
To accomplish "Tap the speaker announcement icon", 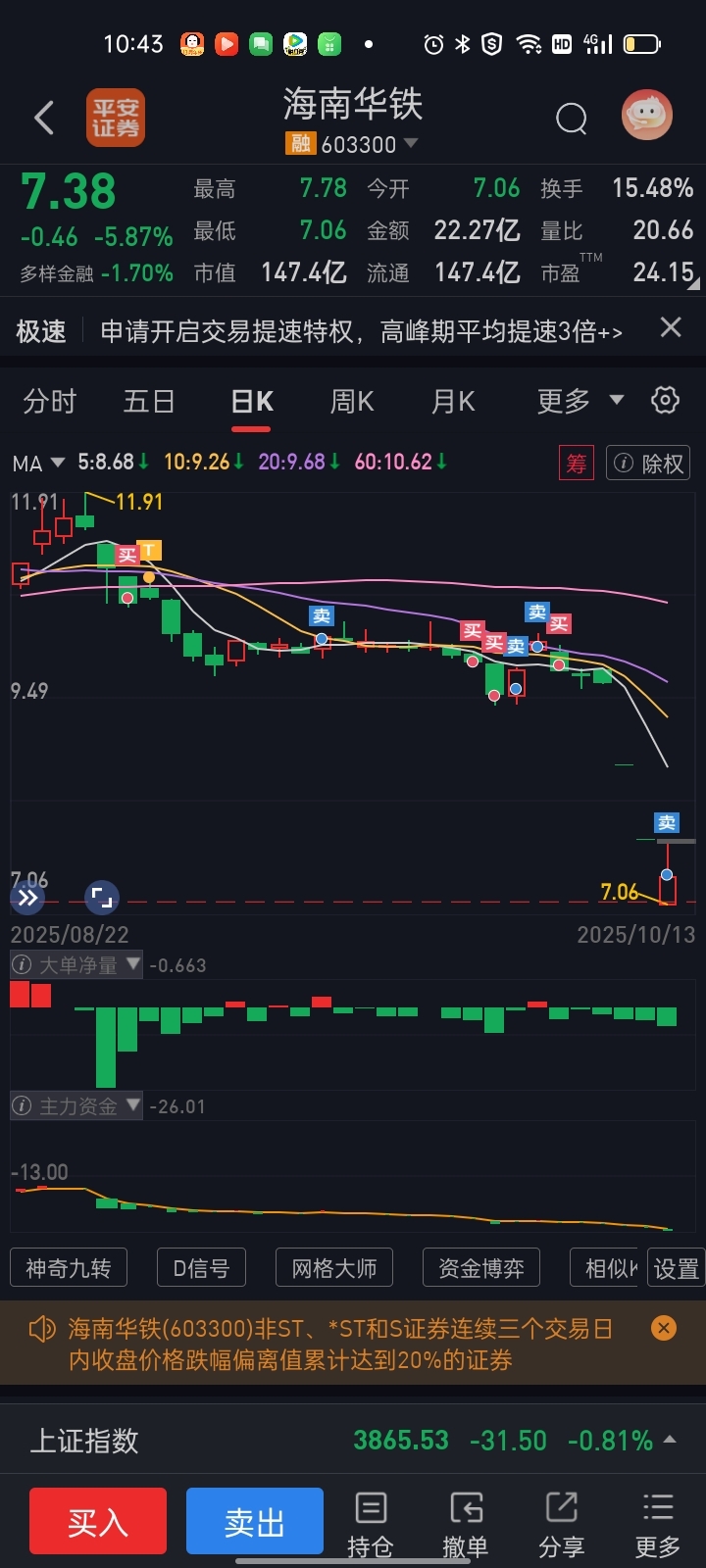I will pos(42,1329).
